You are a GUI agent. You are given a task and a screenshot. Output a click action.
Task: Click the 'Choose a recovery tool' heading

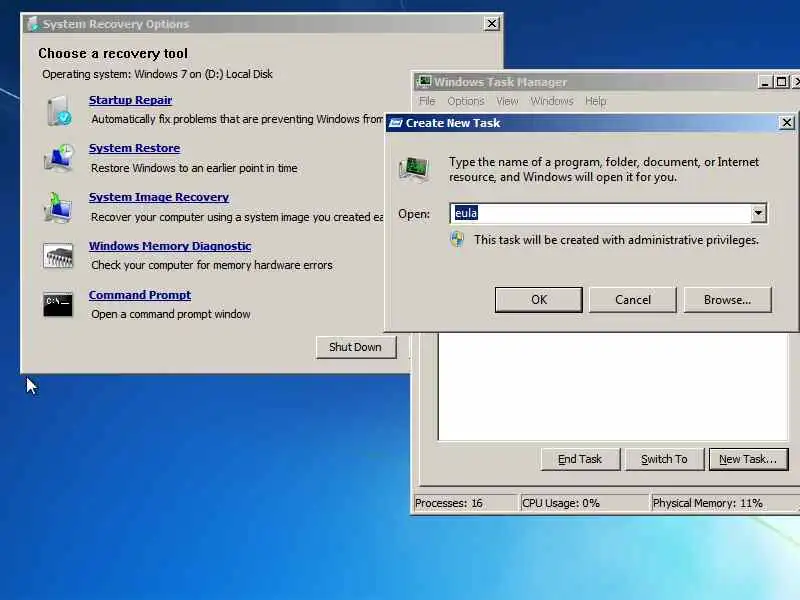pos(113,54)
